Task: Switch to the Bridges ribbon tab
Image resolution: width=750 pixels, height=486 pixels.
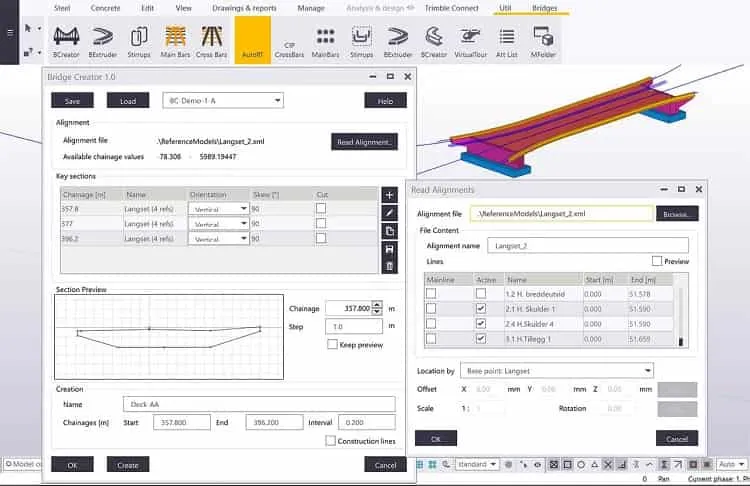Action: tap(544, 8)
